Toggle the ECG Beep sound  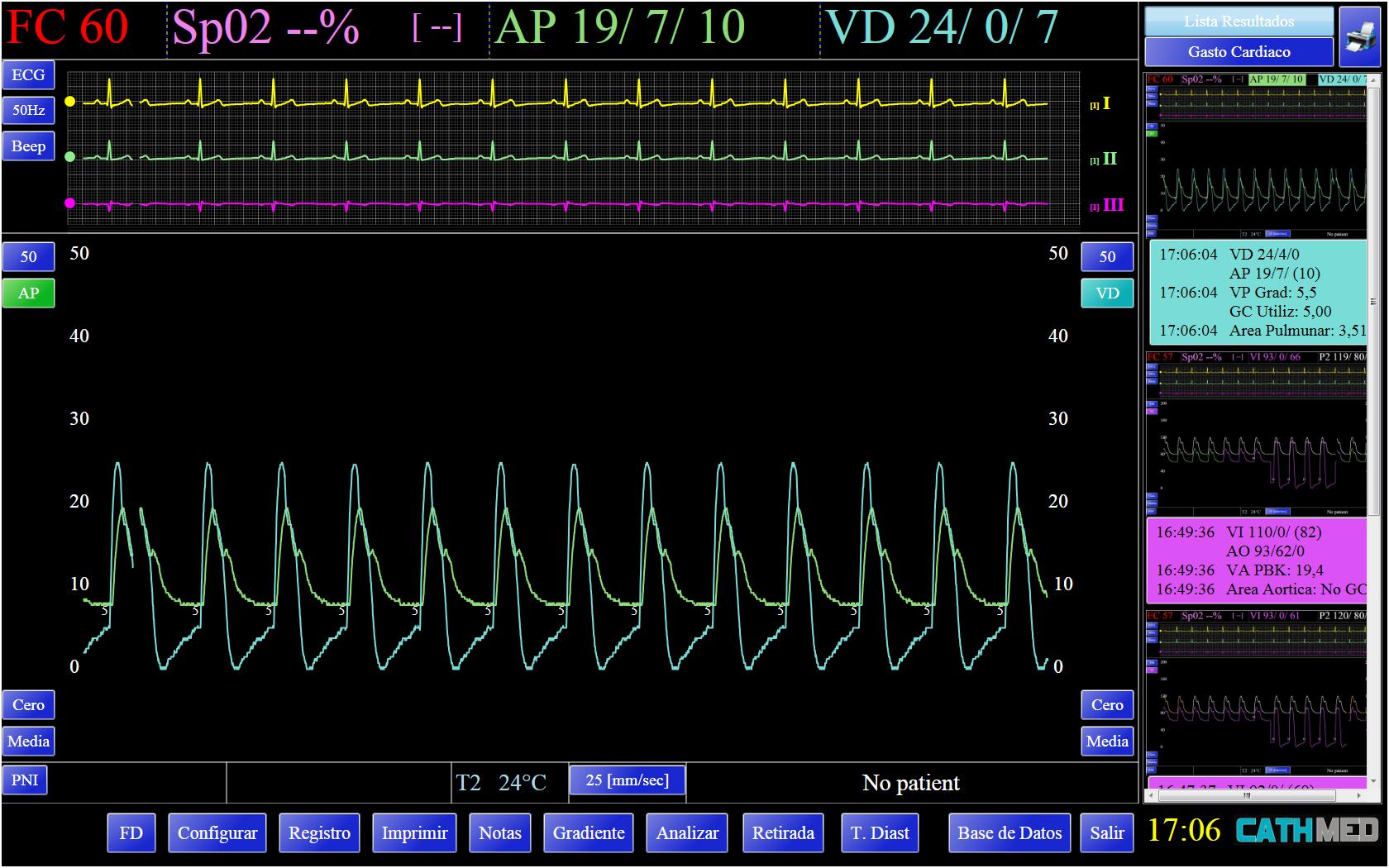[x=28, y=146]
